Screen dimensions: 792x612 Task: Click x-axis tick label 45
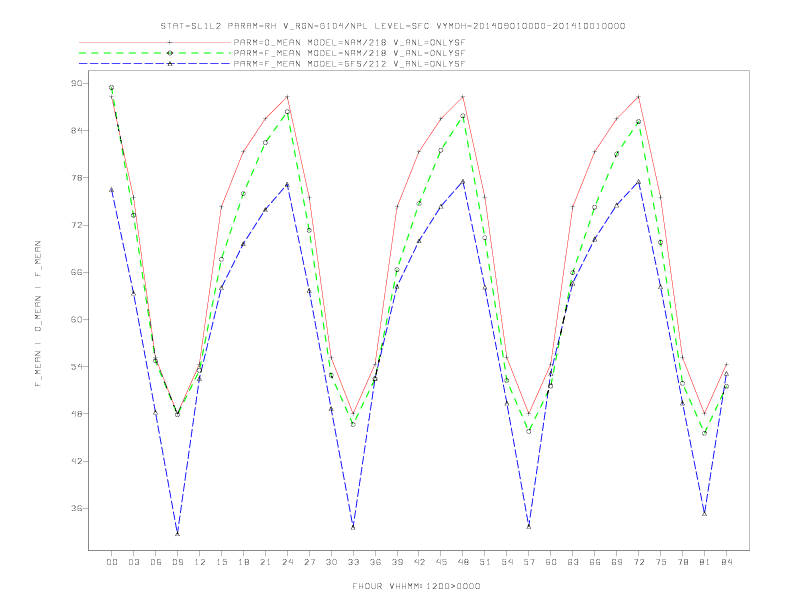pos(441,562)
